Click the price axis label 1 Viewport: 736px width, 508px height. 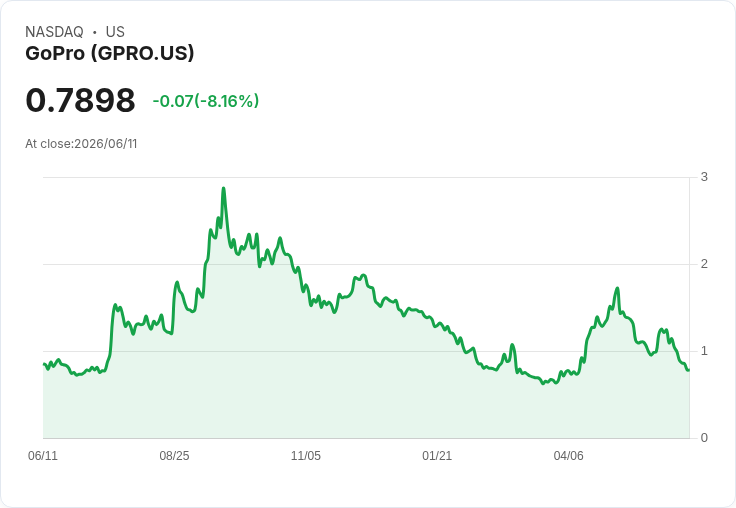704,351
